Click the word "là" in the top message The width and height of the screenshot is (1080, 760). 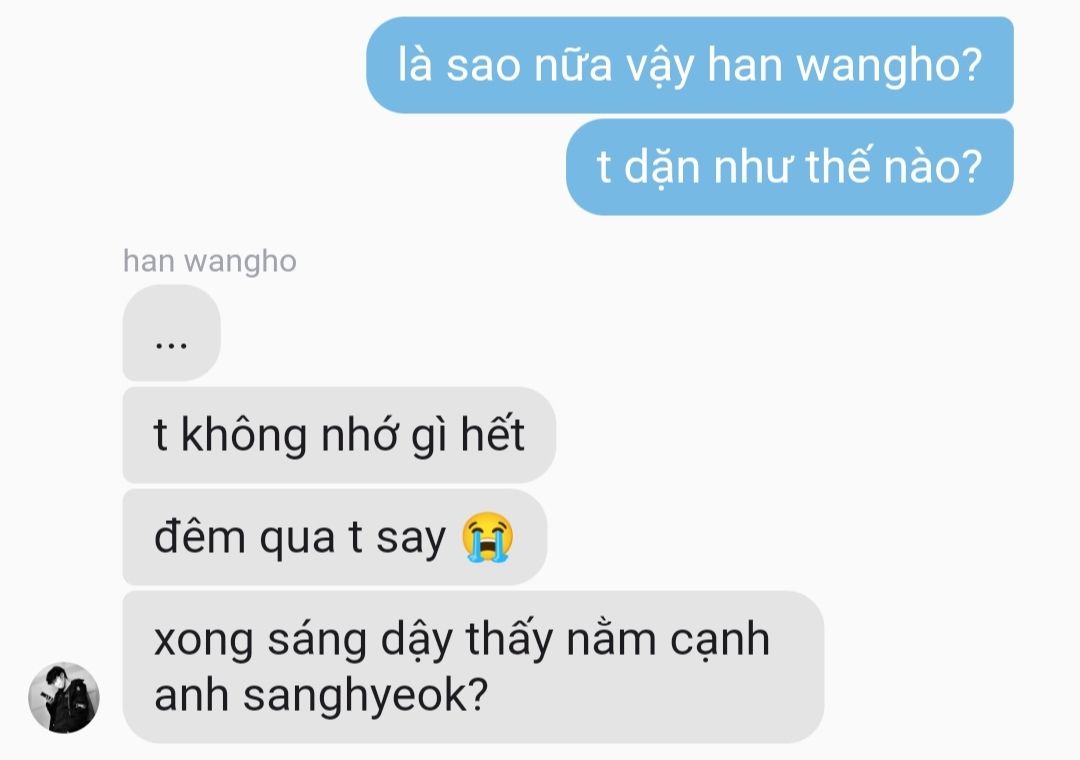point(415,65)
